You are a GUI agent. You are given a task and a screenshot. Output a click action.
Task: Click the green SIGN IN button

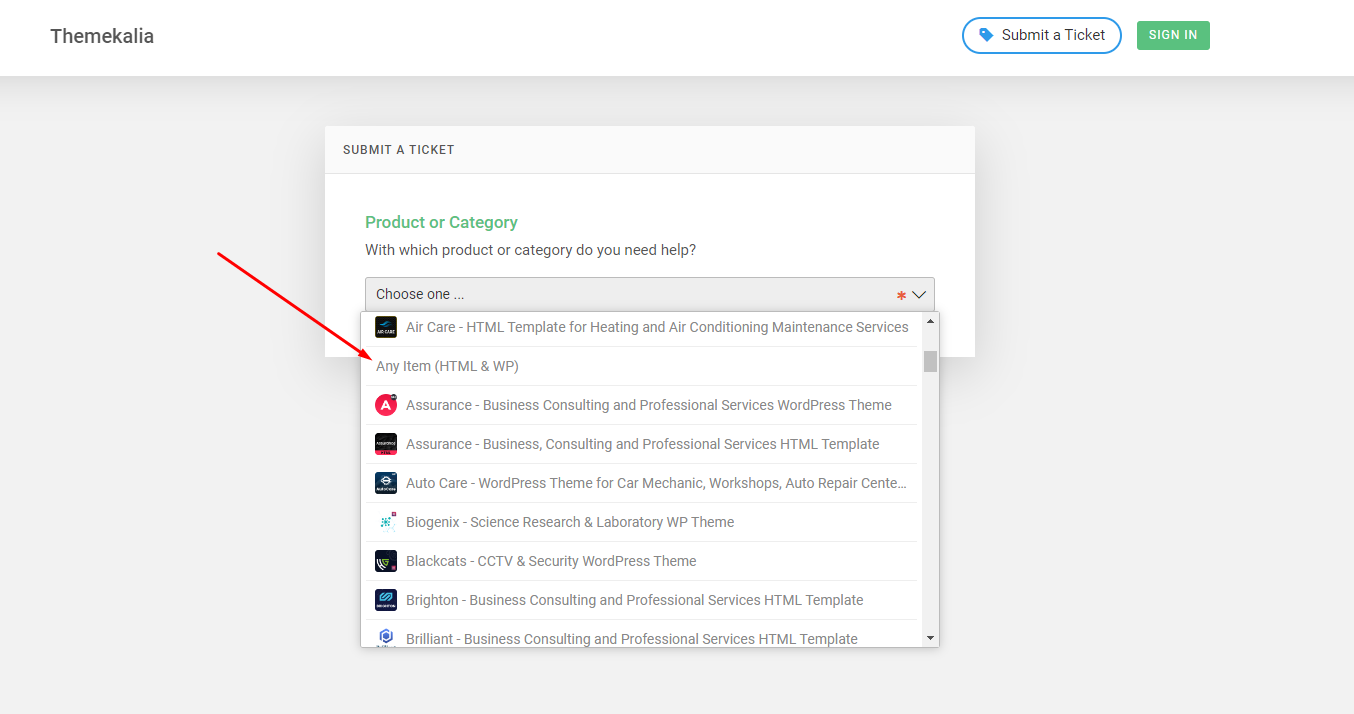click(x=1173, y=35)
